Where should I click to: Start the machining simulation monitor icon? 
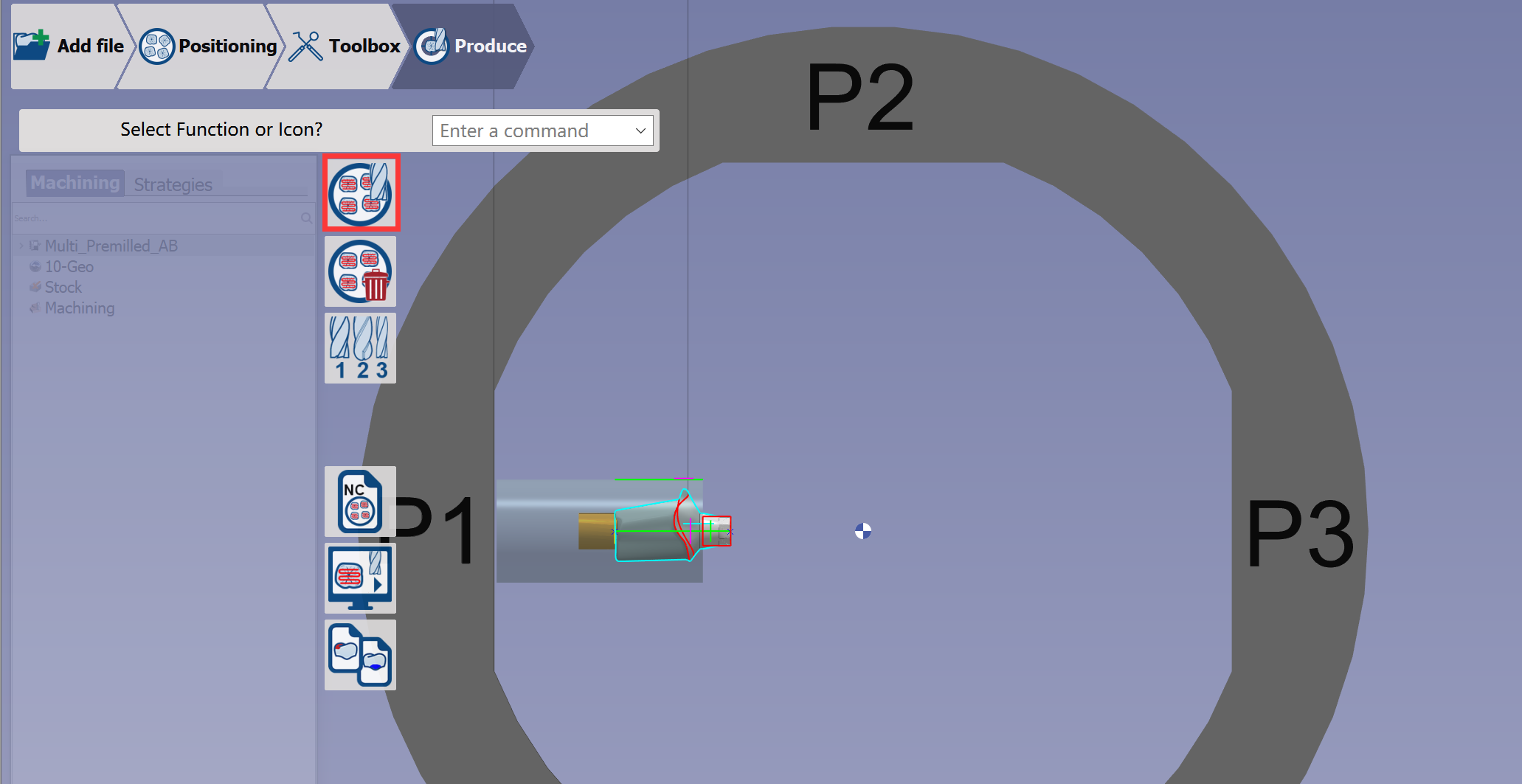point(360,578)
